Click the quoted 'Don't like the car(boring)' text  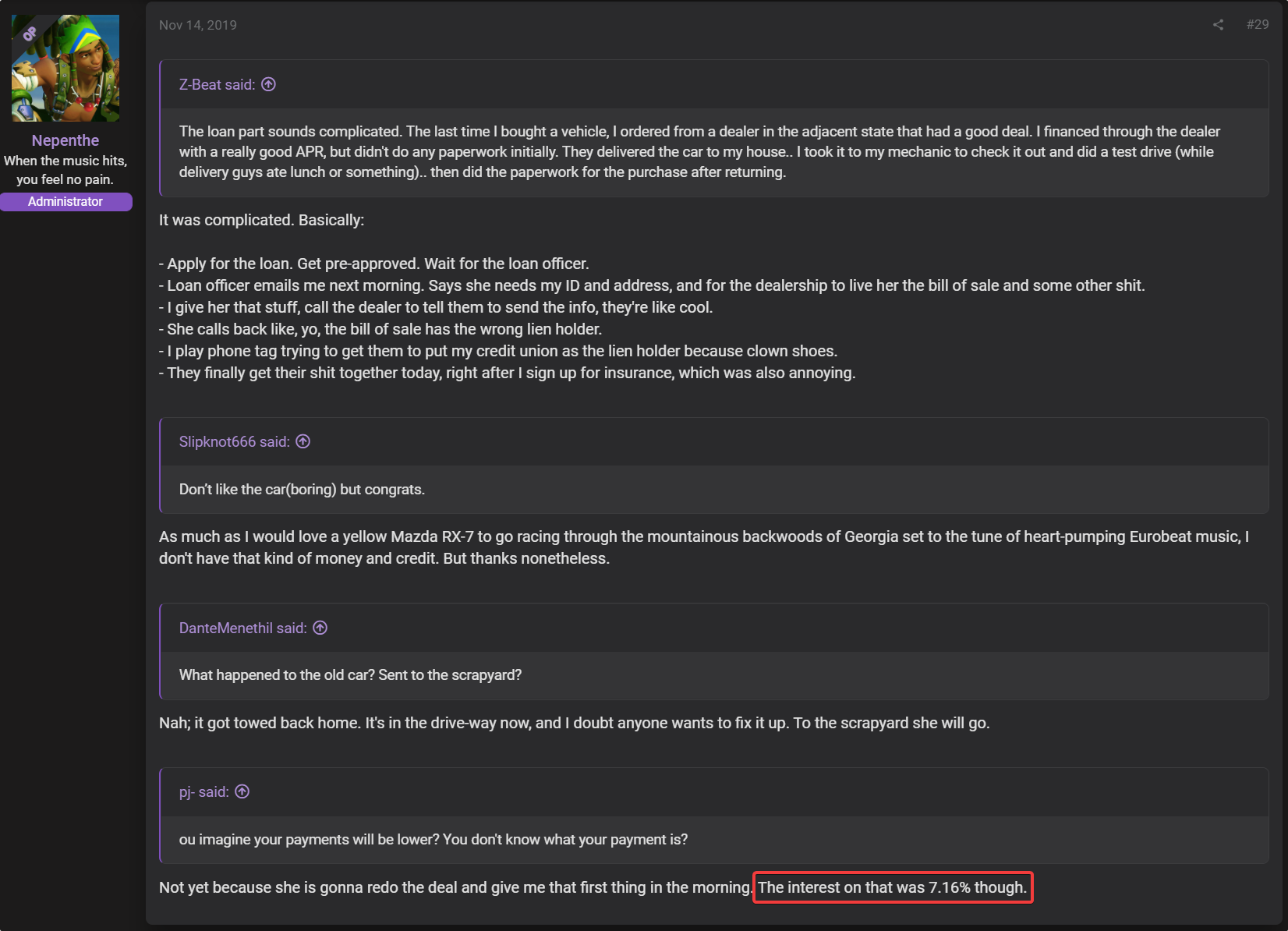(x=302, y=489)
